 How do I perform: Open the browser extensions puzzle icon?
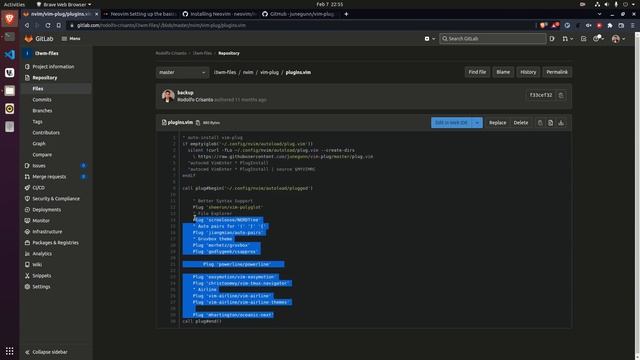[610, 25]
